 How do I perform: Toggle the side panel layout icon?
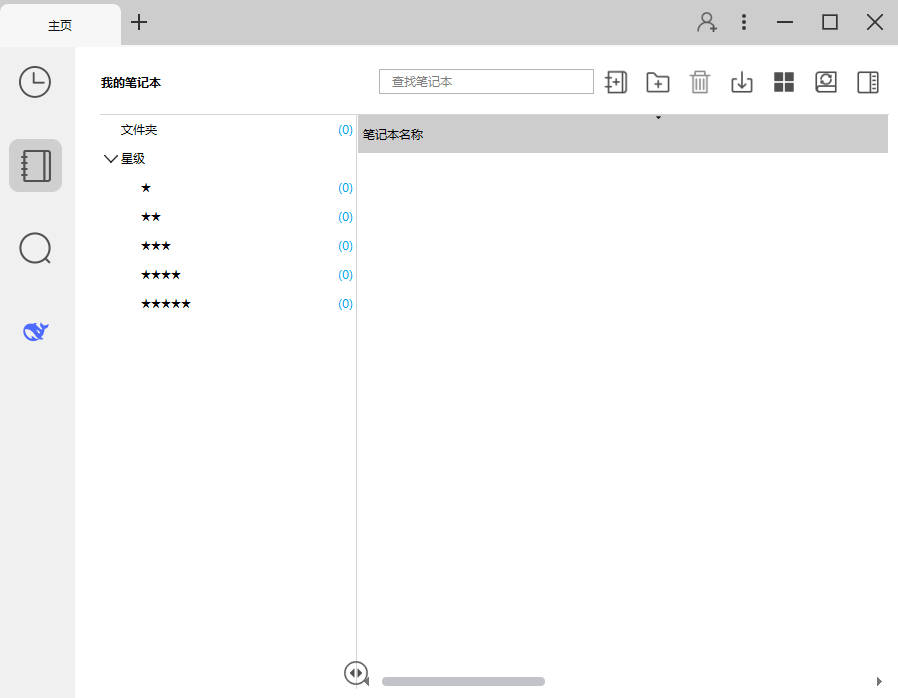tap(868, 82)
